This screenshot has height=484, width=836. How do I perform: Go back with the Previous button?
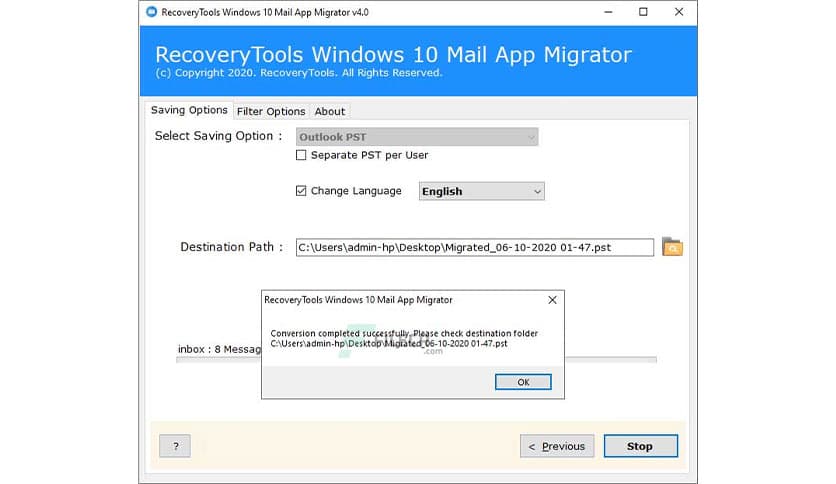tap(557, 446)
